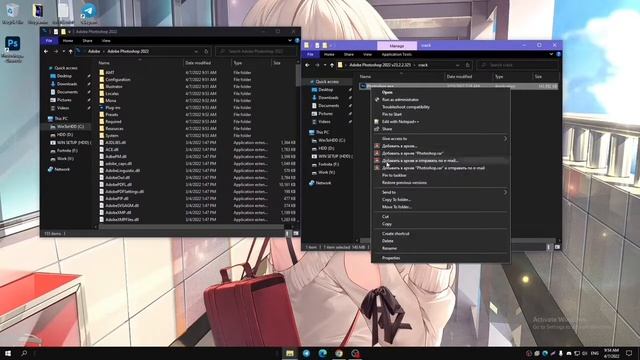Open AMT folder in Photoshop 2022 window
The height and width of the screenshot is (360, 640).
click(110, 72)
